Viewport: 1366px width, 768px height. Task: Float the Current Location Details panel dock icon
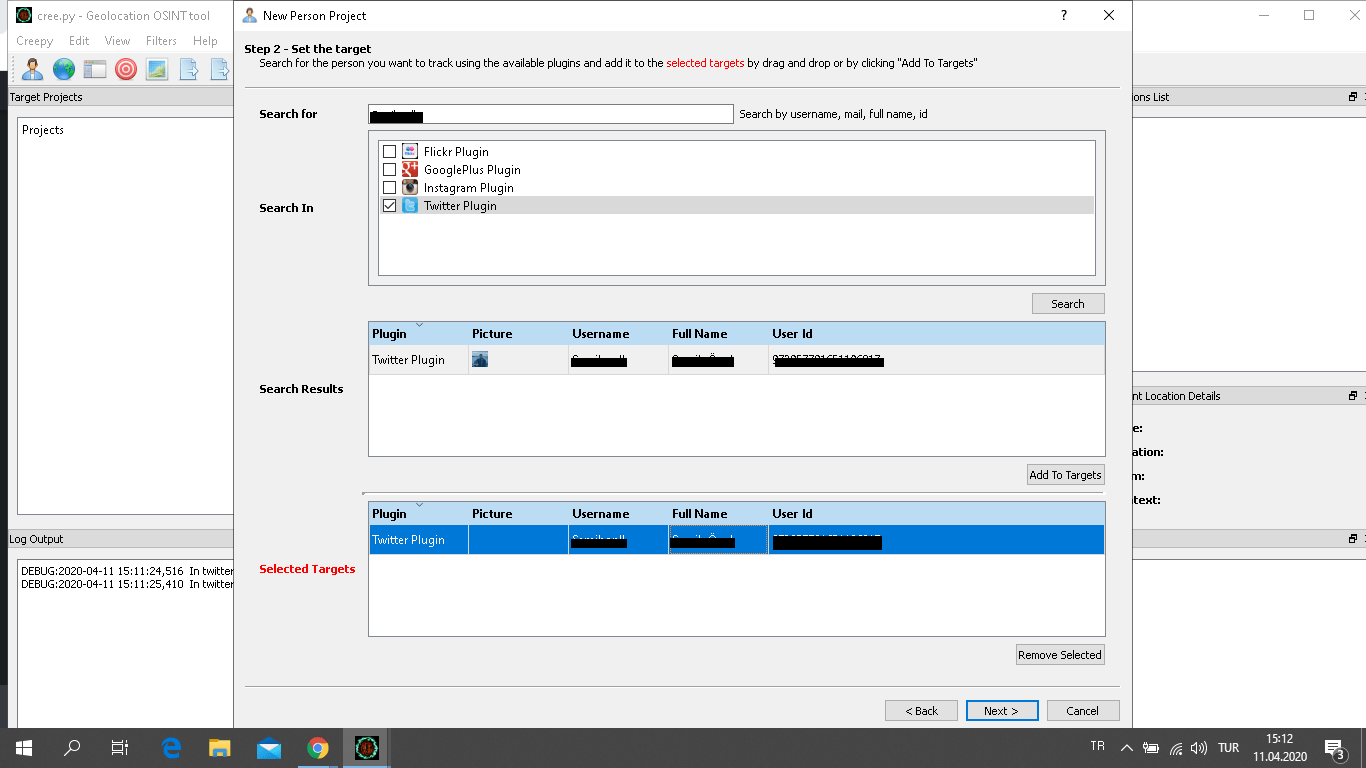pyautogui.click(x=1353, y=396)
